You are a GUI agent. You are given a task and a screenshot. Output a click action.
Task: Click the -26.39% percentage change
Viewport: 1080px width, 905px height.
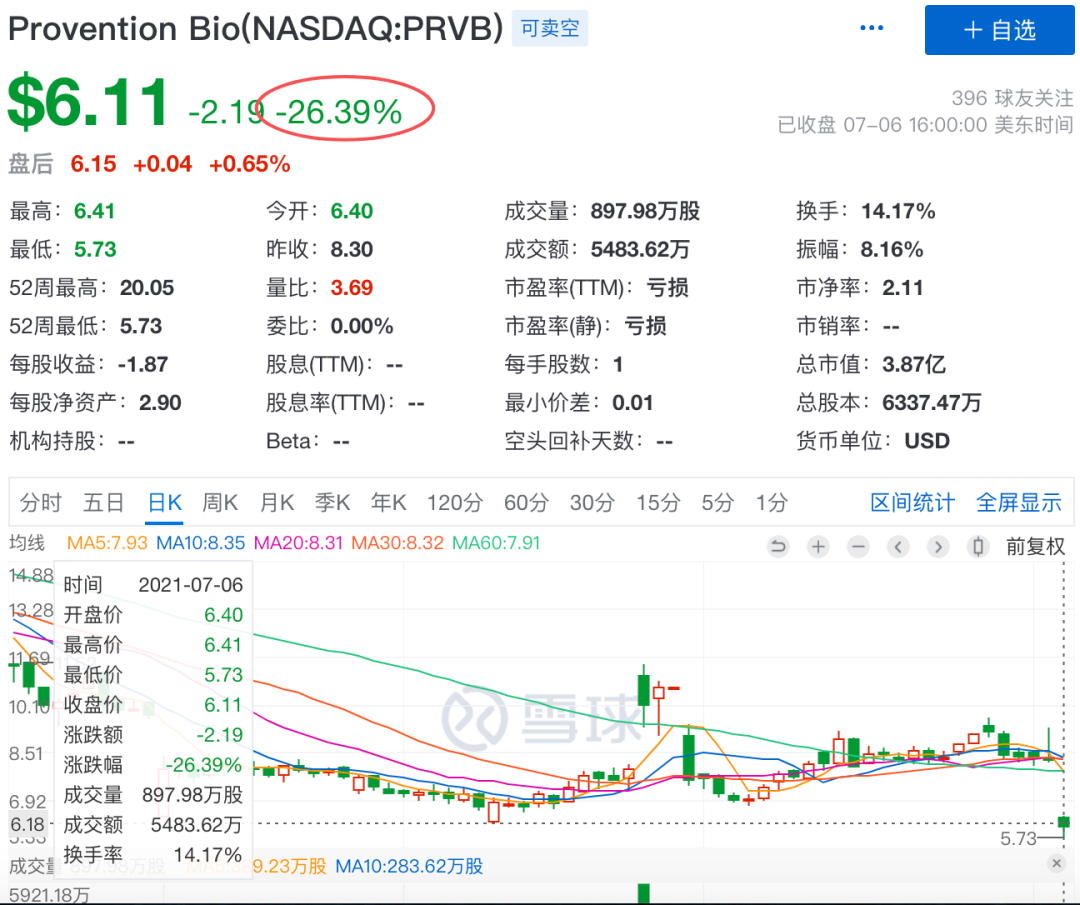click(339, 112)
